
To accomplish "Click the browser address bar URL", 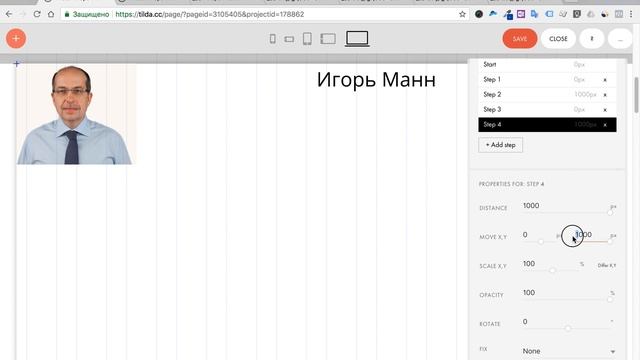I will 209,14.
